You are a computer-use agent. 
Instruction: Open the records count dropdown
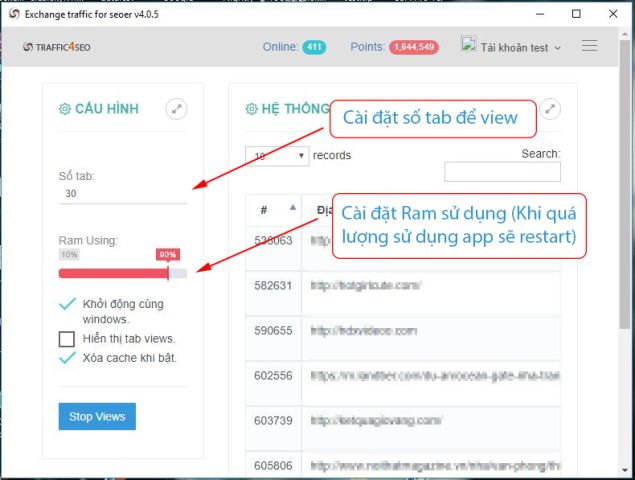277,156
